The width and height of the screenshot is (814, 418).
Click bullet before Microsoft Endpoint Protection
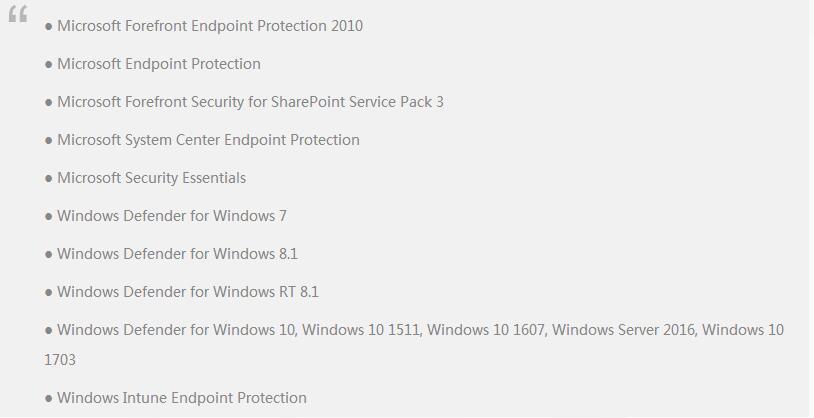[x=49, y=64]
